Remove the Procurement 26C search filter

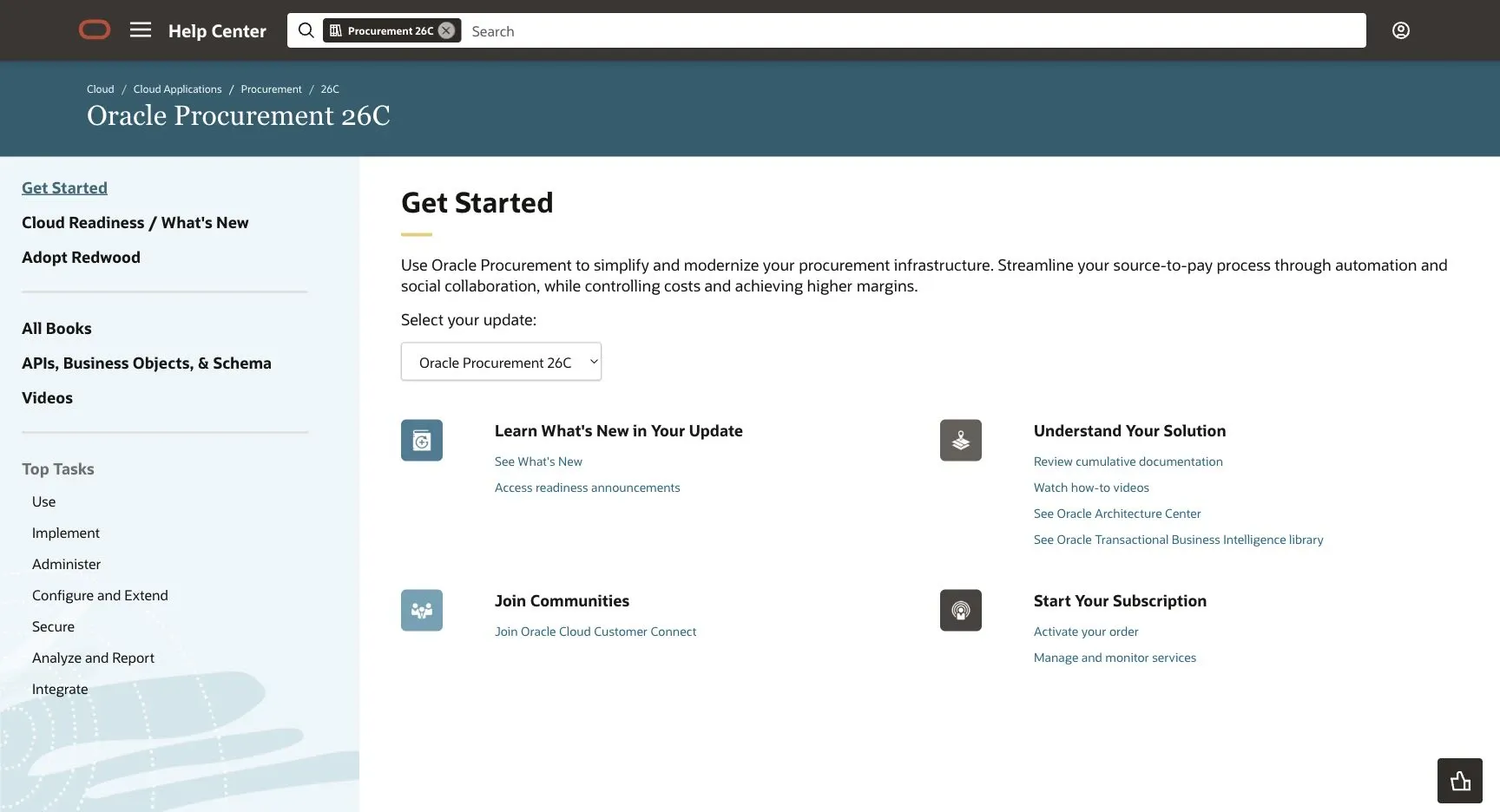pyautogui.click(x=446, y=30)
